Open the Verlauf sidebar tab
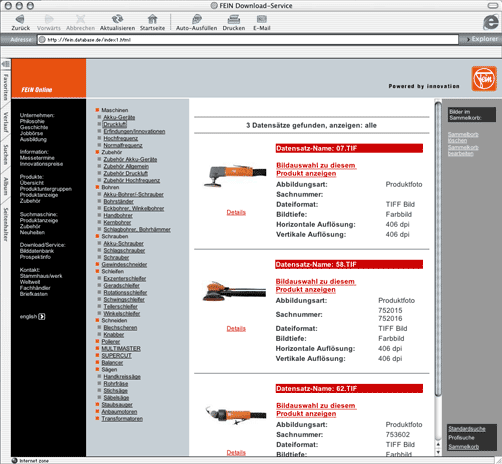Image resolution: width=502 pixels, height=464 pixels. coord(6,122)
